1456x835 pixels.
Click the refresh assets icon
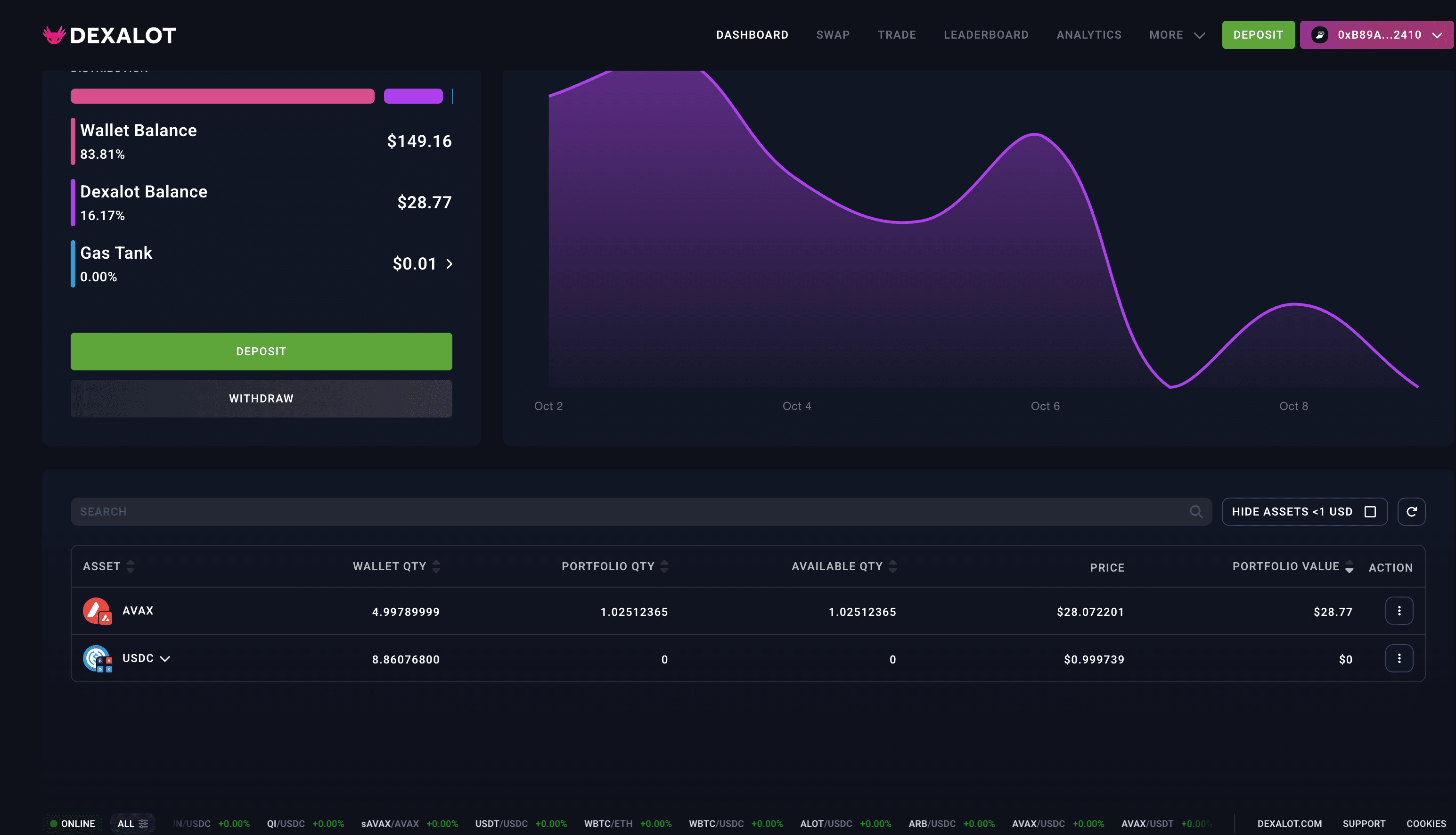pyautogui.click(x=1411, y=512)
